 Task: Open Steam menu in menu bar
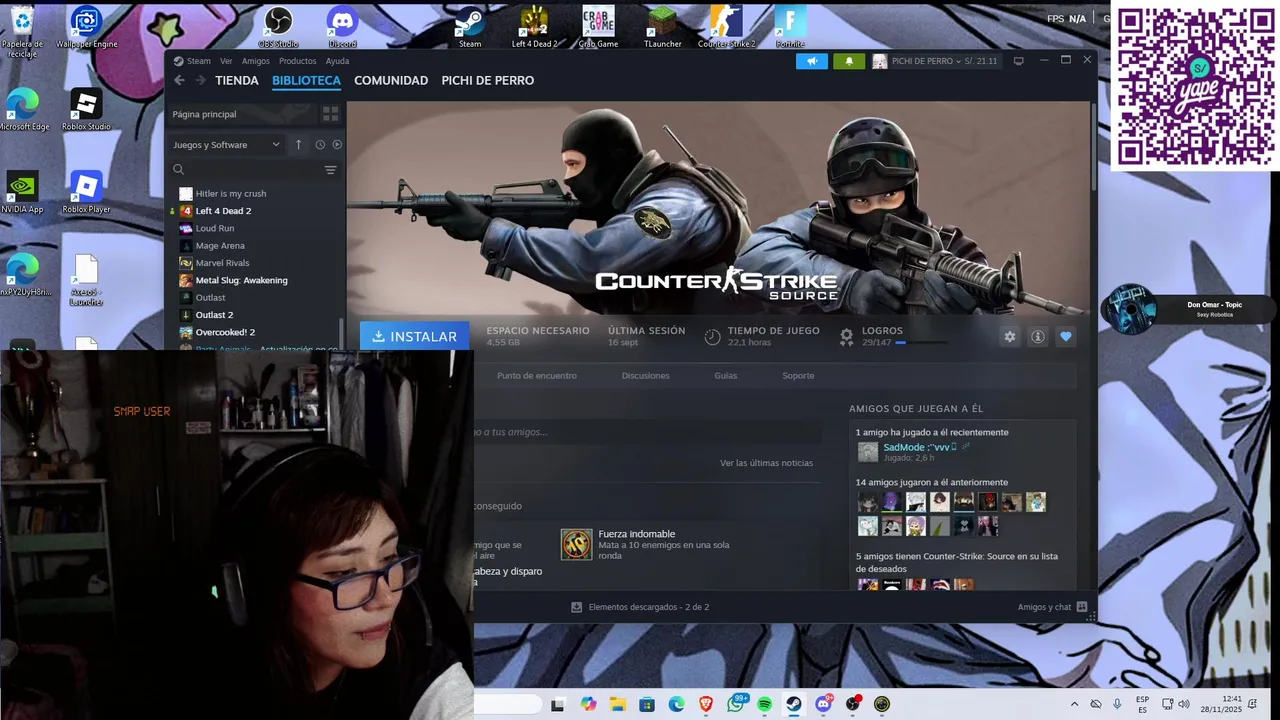(x=198, y=61)
